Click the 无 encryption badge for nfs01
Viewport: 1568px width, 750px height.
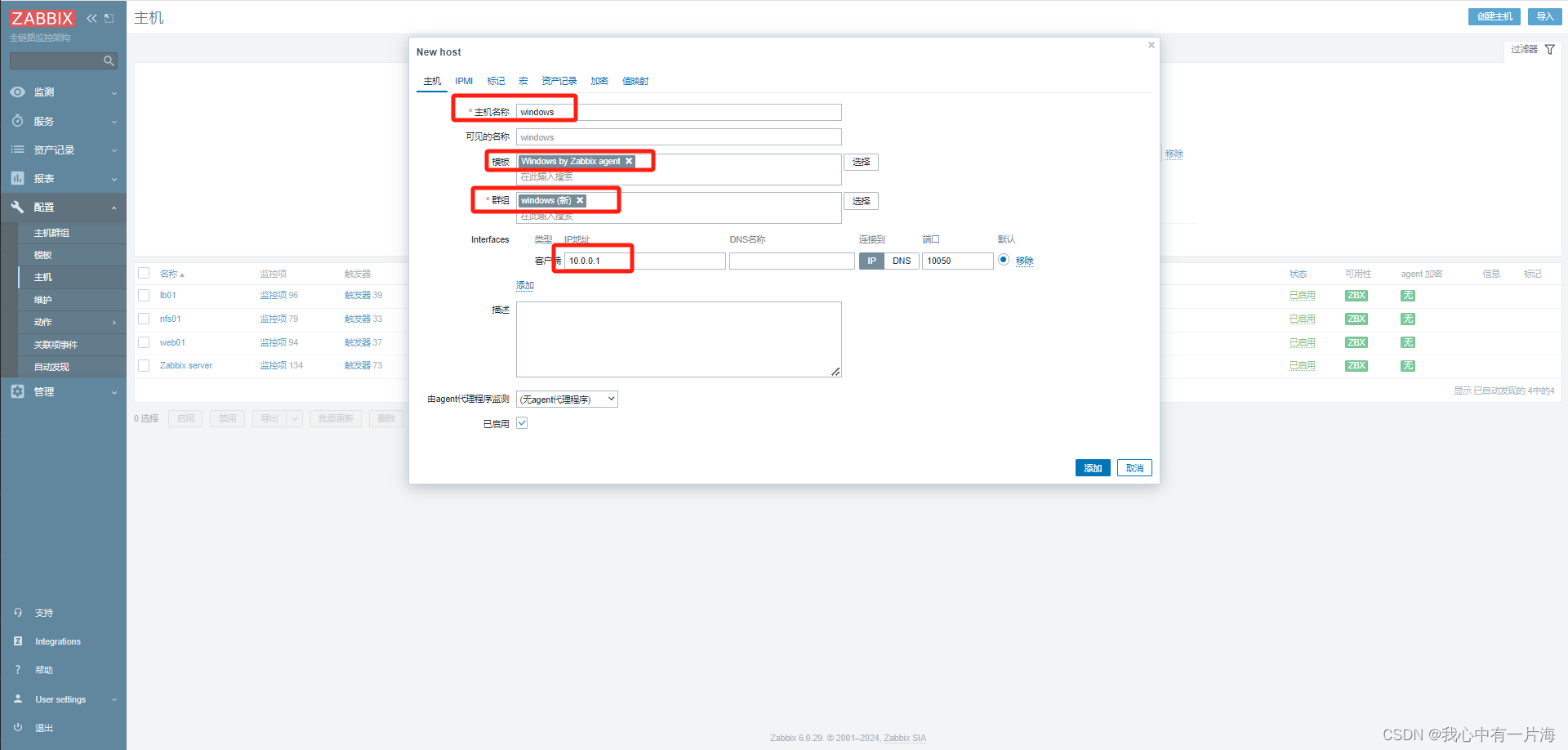(1408, 319)
